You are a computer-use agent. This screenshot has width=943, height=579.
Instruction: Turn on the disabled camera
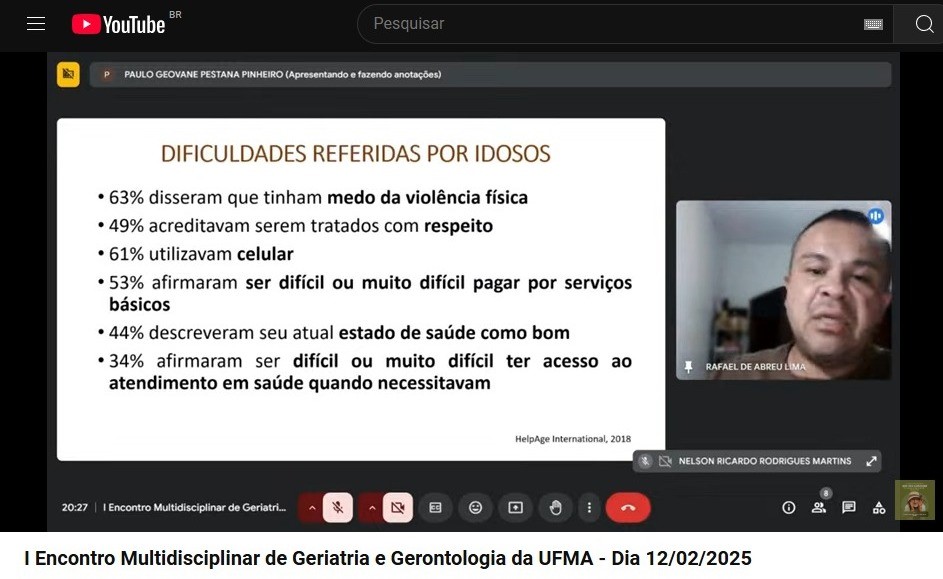(x=396, y=507)
